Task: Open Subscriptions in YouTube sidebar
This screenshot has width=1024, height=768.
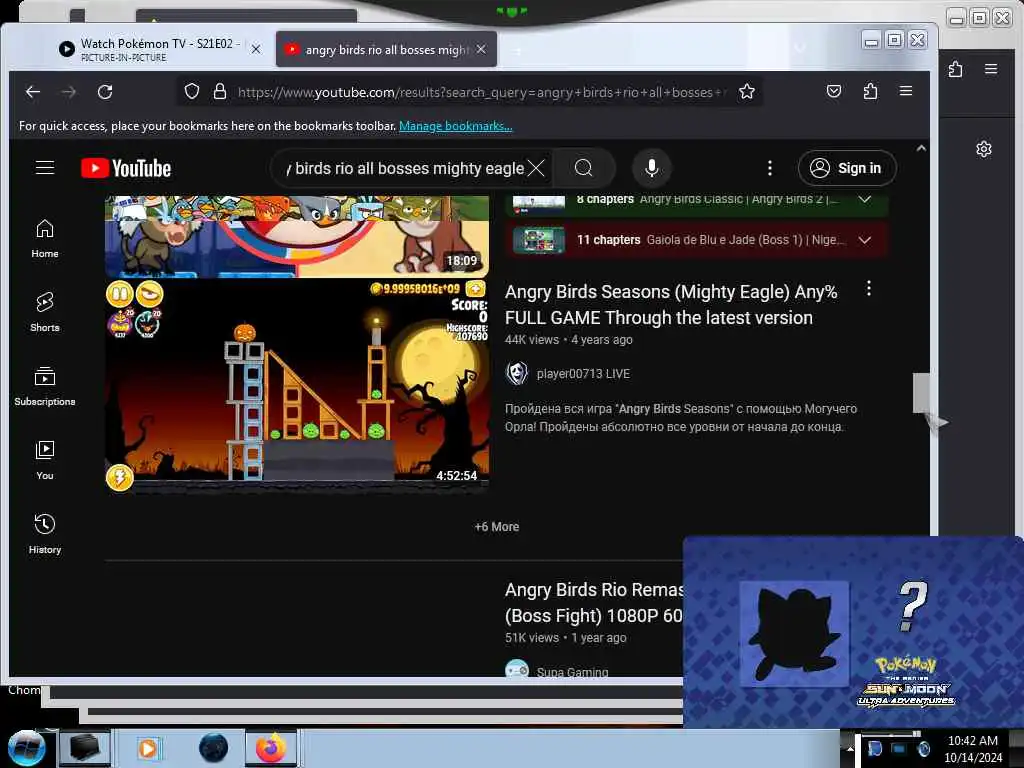Action: click(x=44, y=387)
